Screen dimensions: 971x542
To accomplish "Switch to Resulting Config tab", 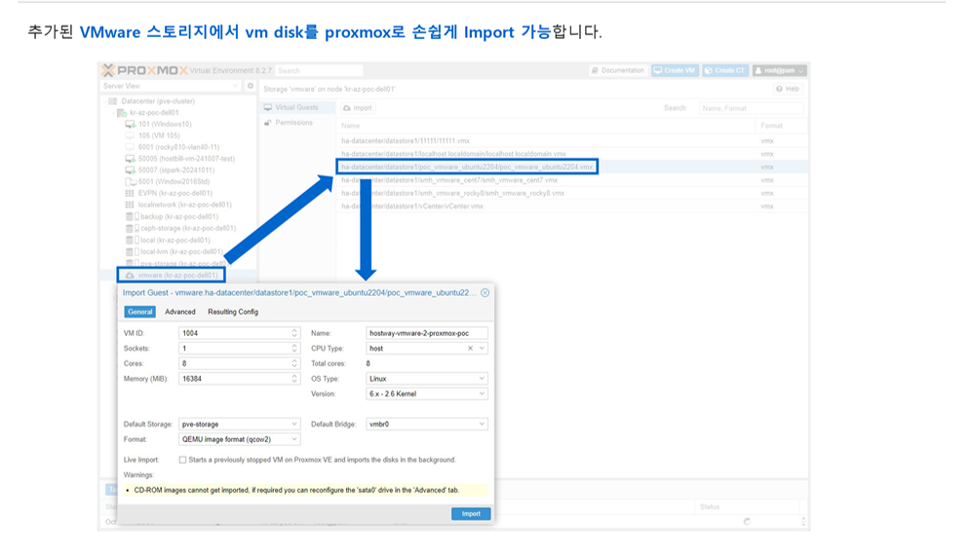I will [x=233, y=312].
